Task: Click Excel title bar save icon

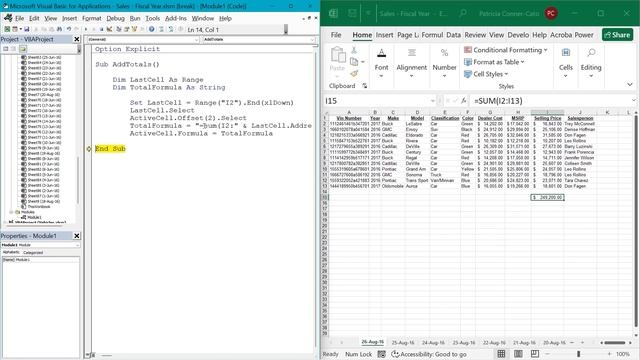Action: [352, 13]
